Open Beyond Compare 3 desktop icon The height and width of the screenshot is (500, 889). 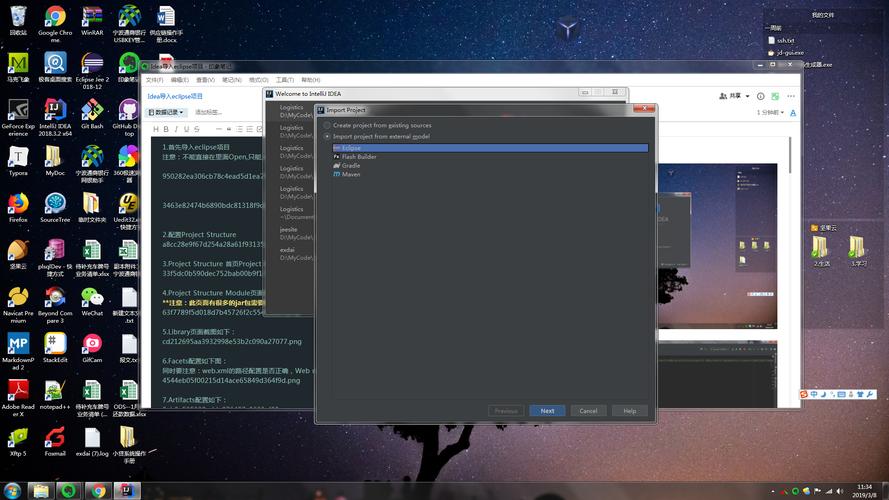[55, 305]
